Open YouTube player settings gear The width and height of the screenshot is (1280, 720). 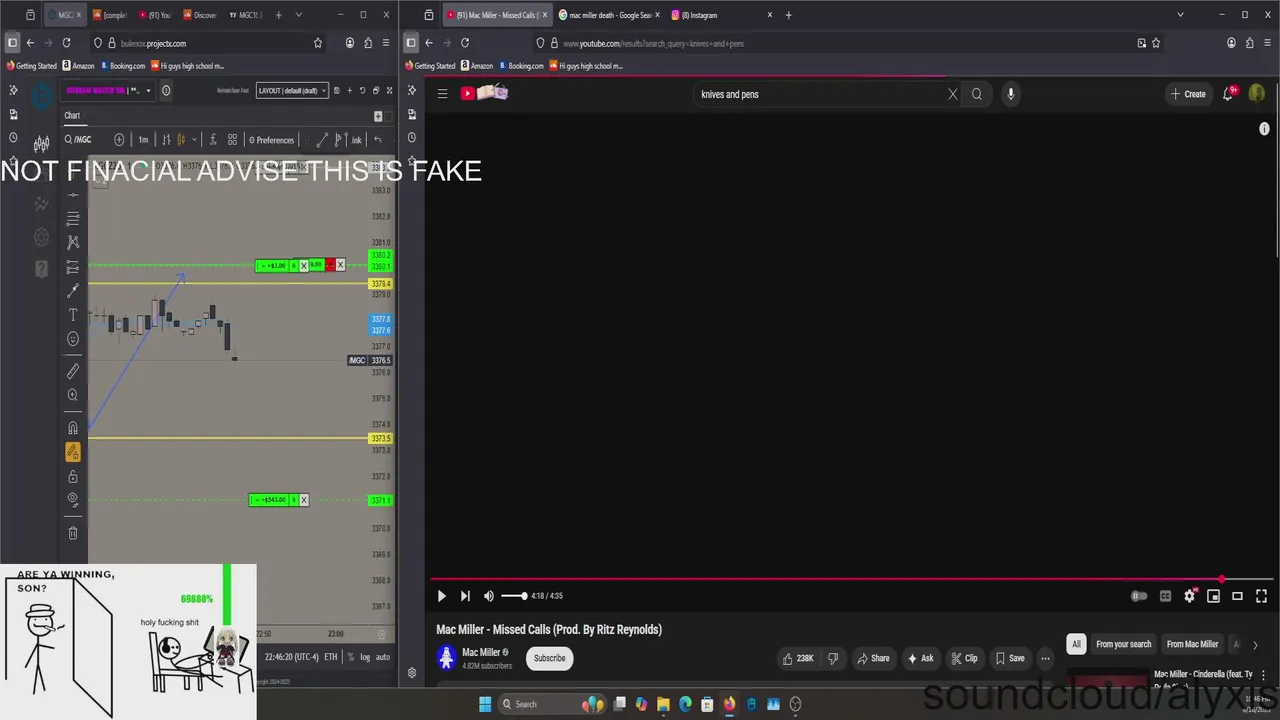pos(1189,596)
